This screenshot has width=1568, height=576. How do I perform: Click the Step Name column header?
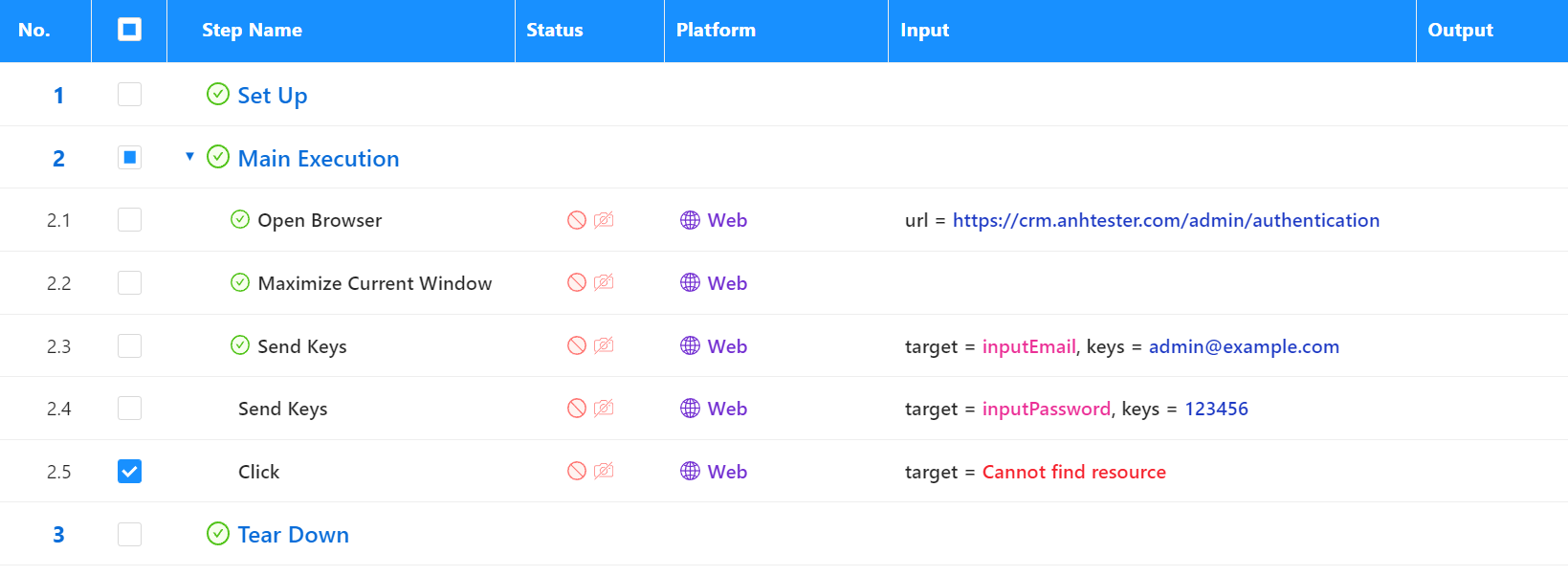pyautogui.click(x=252, y=31)
